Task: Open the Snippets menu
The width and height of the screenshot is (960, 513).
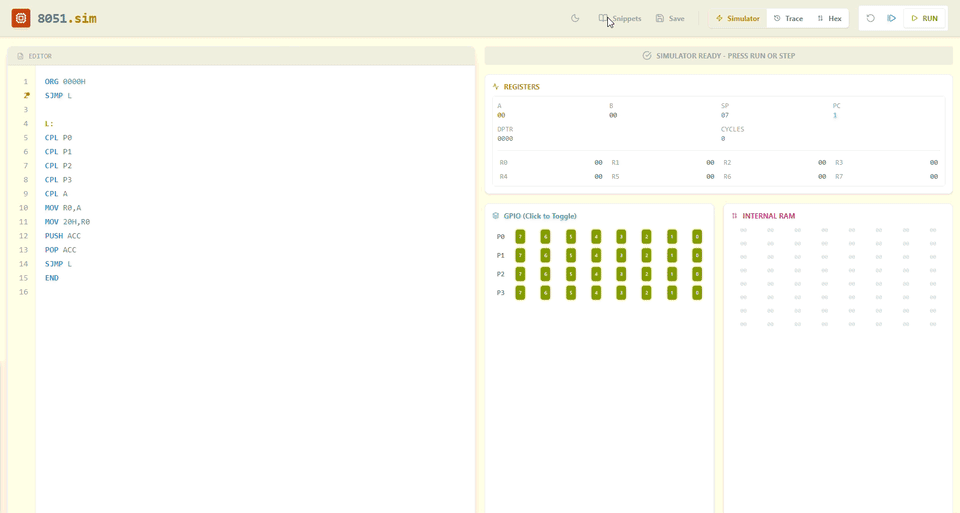Action: pos(620,18)
